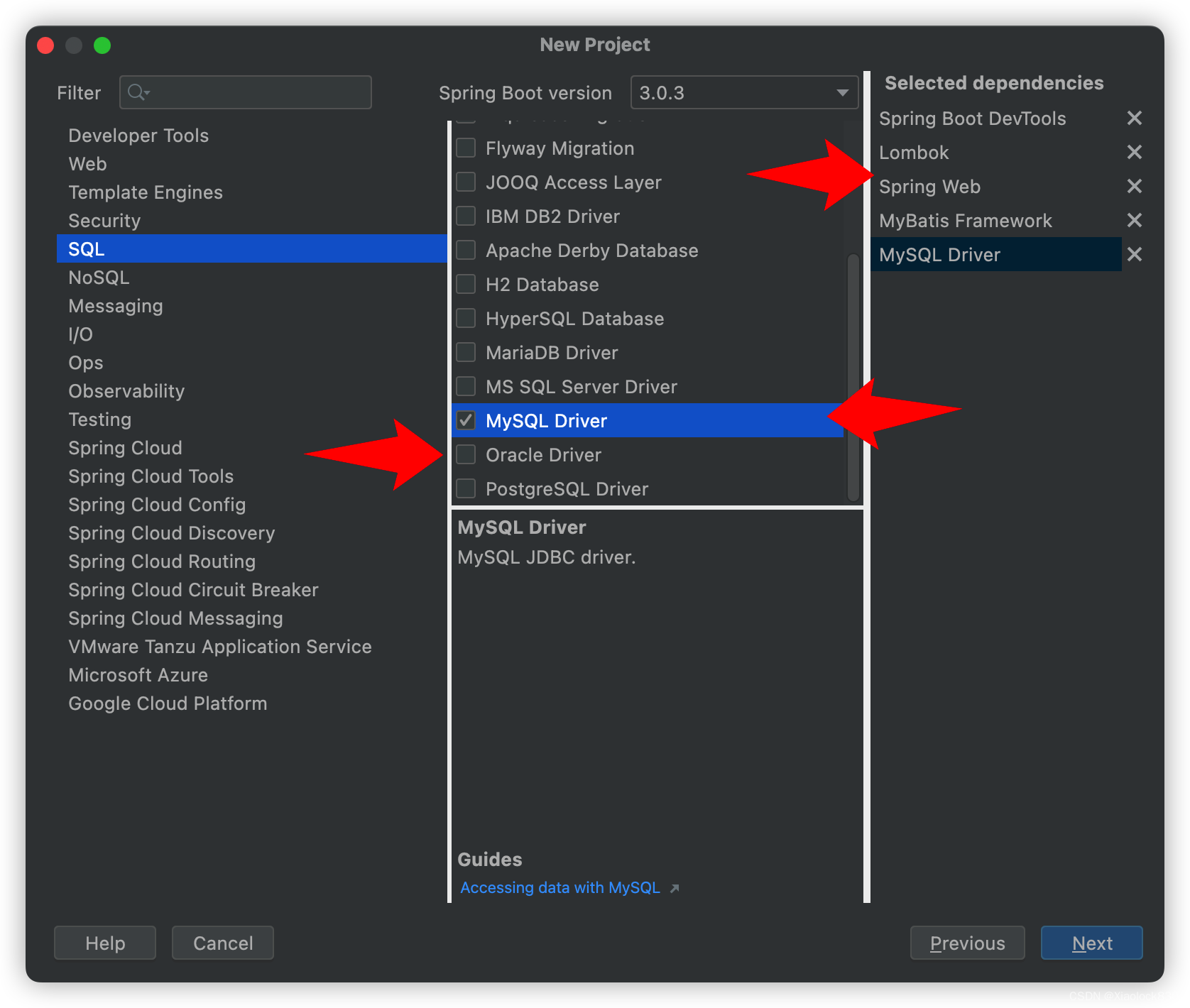
Task: Click the search magnifier icon in Filter field
Action: pyautogui.click(x=138, y=92)
